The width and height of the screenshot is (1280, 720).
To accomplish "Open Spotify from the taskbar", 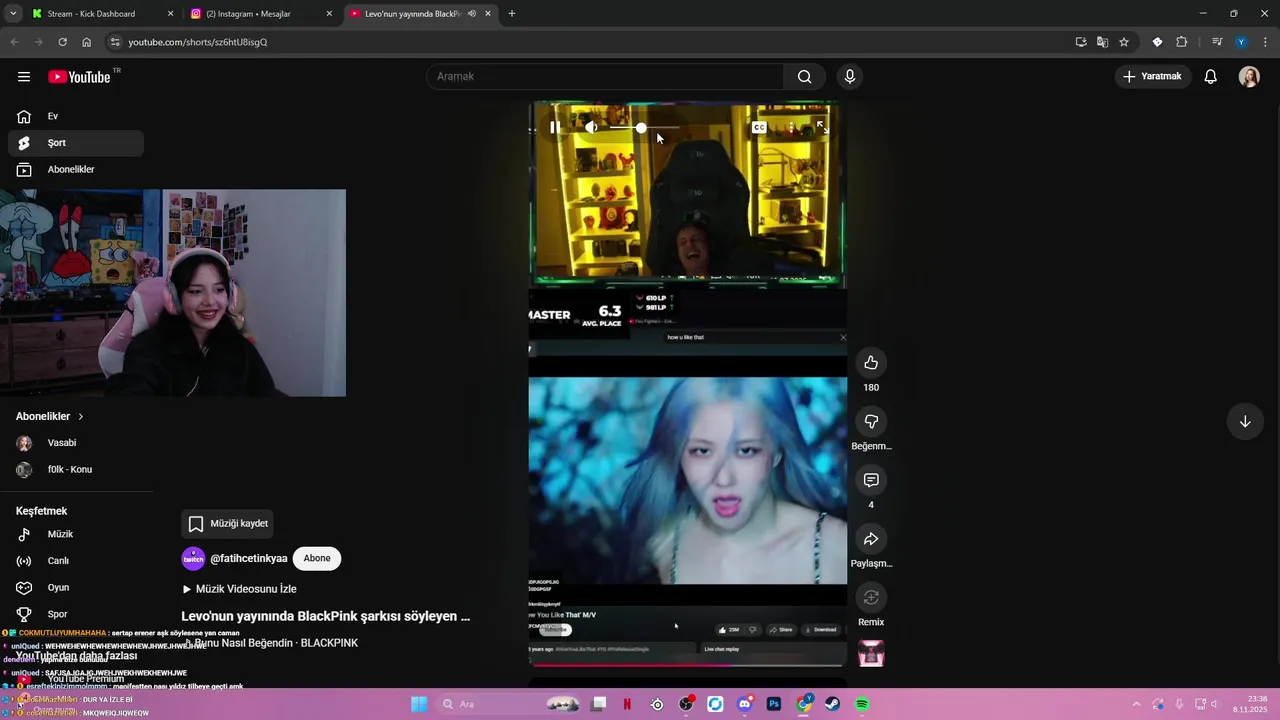I will [862, 704].
